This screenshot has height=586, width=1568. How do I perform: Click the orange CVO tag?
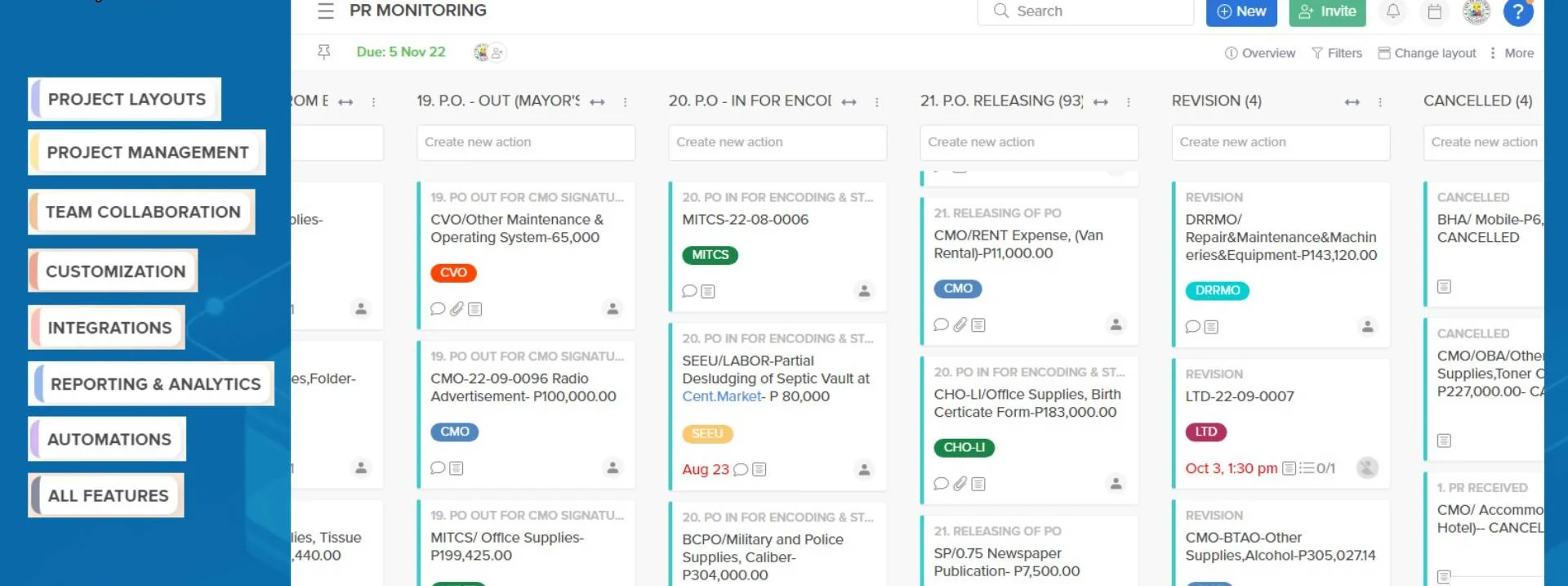pos(453,273)
